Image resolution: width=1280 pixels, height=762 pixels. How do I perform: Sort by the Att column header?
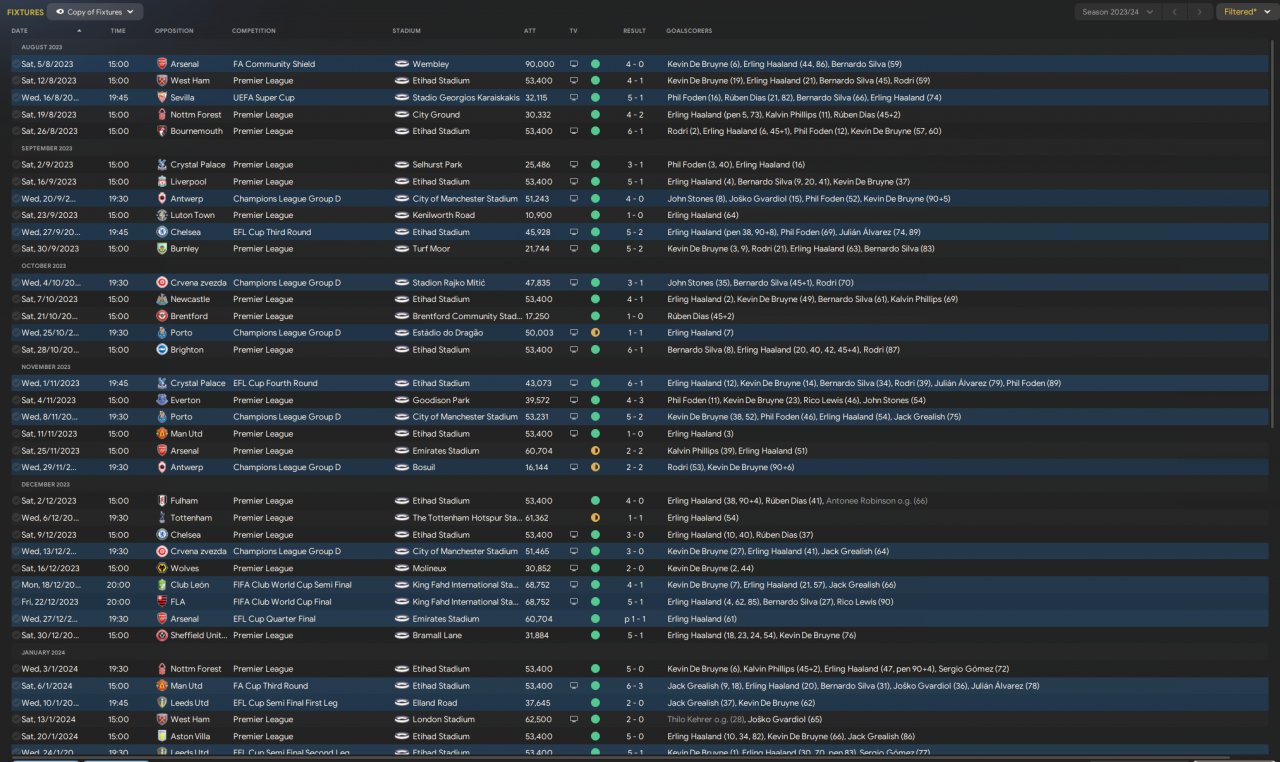point(530,31)
